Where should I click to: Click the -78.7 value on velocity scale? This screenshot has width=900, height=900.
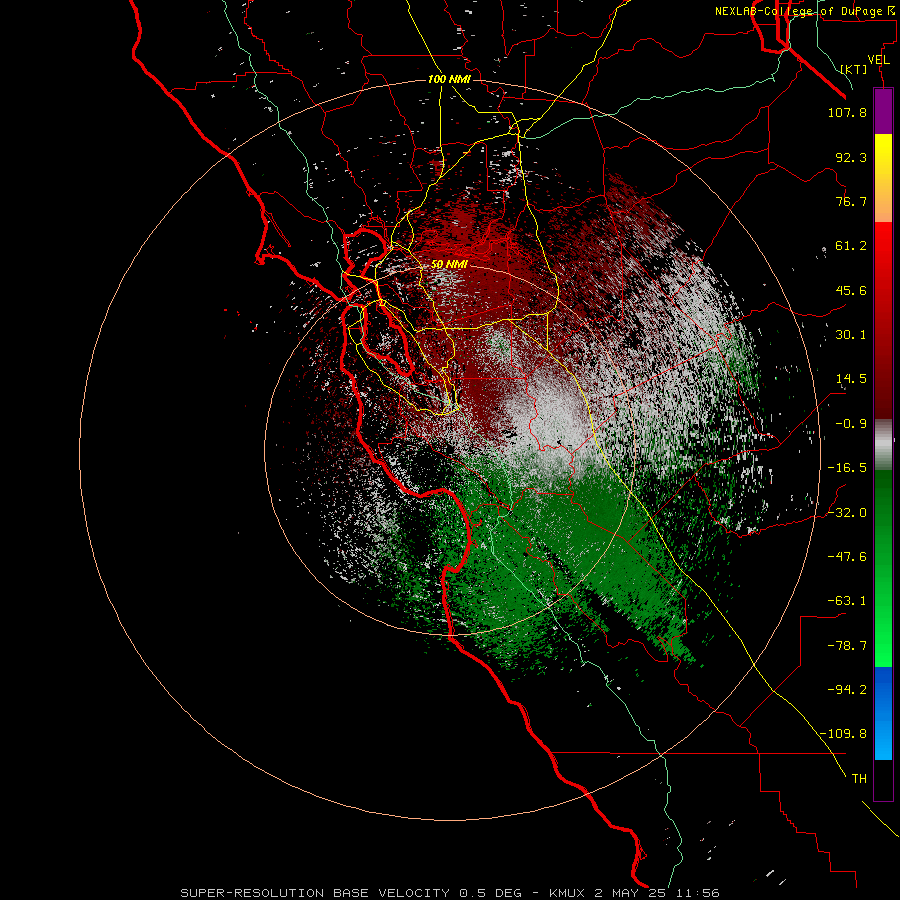pos(847,646)
